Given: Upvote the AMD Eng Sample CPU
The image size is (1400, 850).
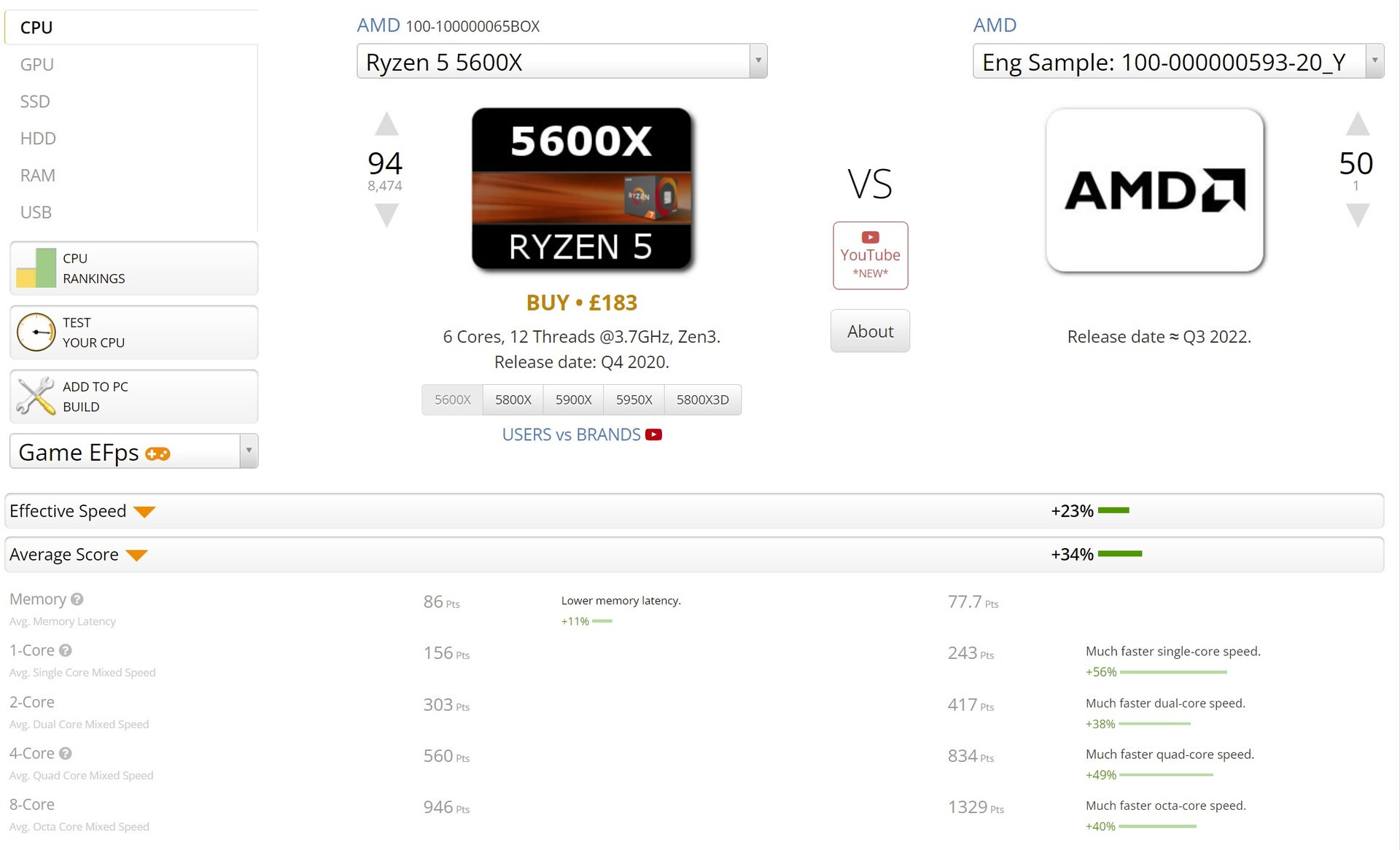Looking at the screenshot, I should point(1357,125).
